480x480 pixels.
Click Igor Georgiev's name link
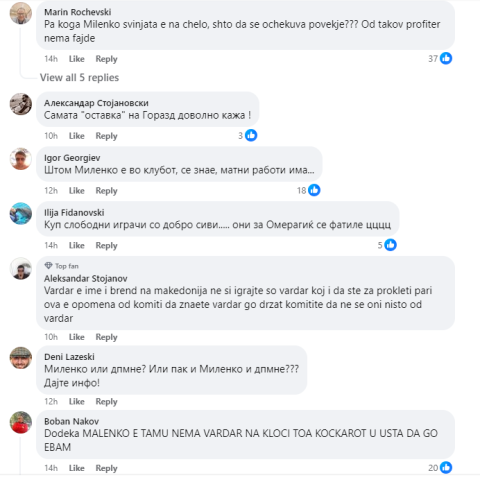pos(72,158)
